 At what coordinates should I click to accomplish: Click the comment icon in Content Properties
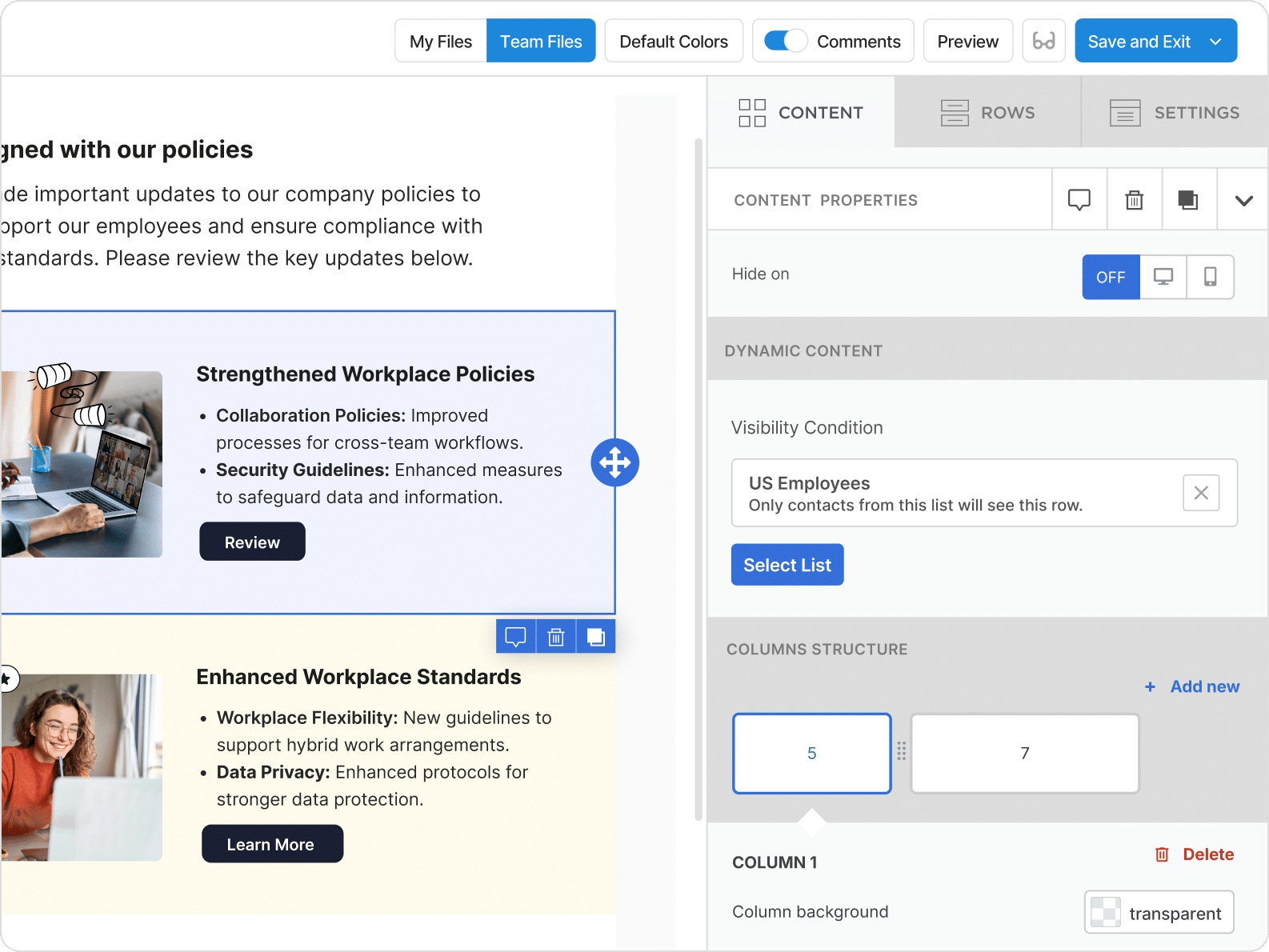point(1079,200)
